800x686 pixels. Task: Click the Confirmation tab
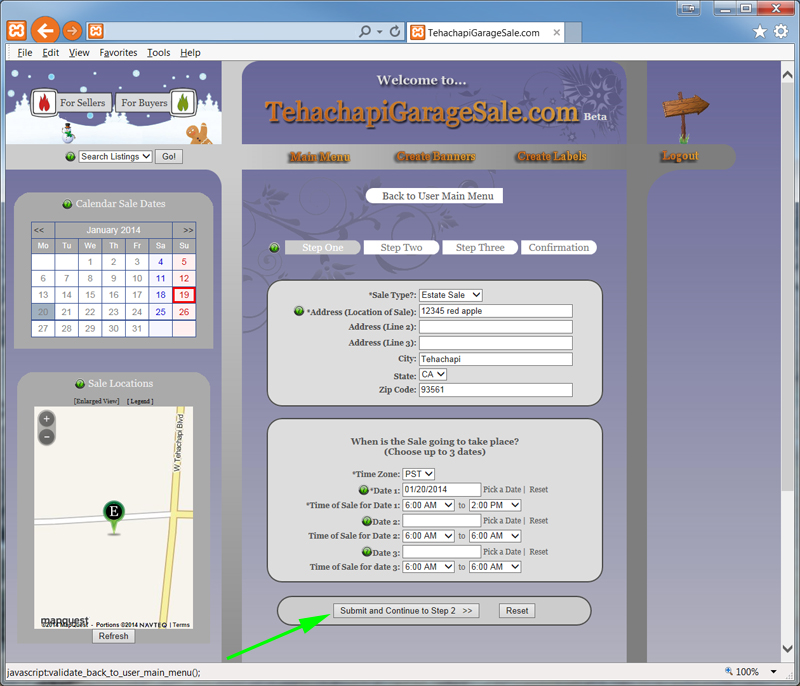point(559,247)
